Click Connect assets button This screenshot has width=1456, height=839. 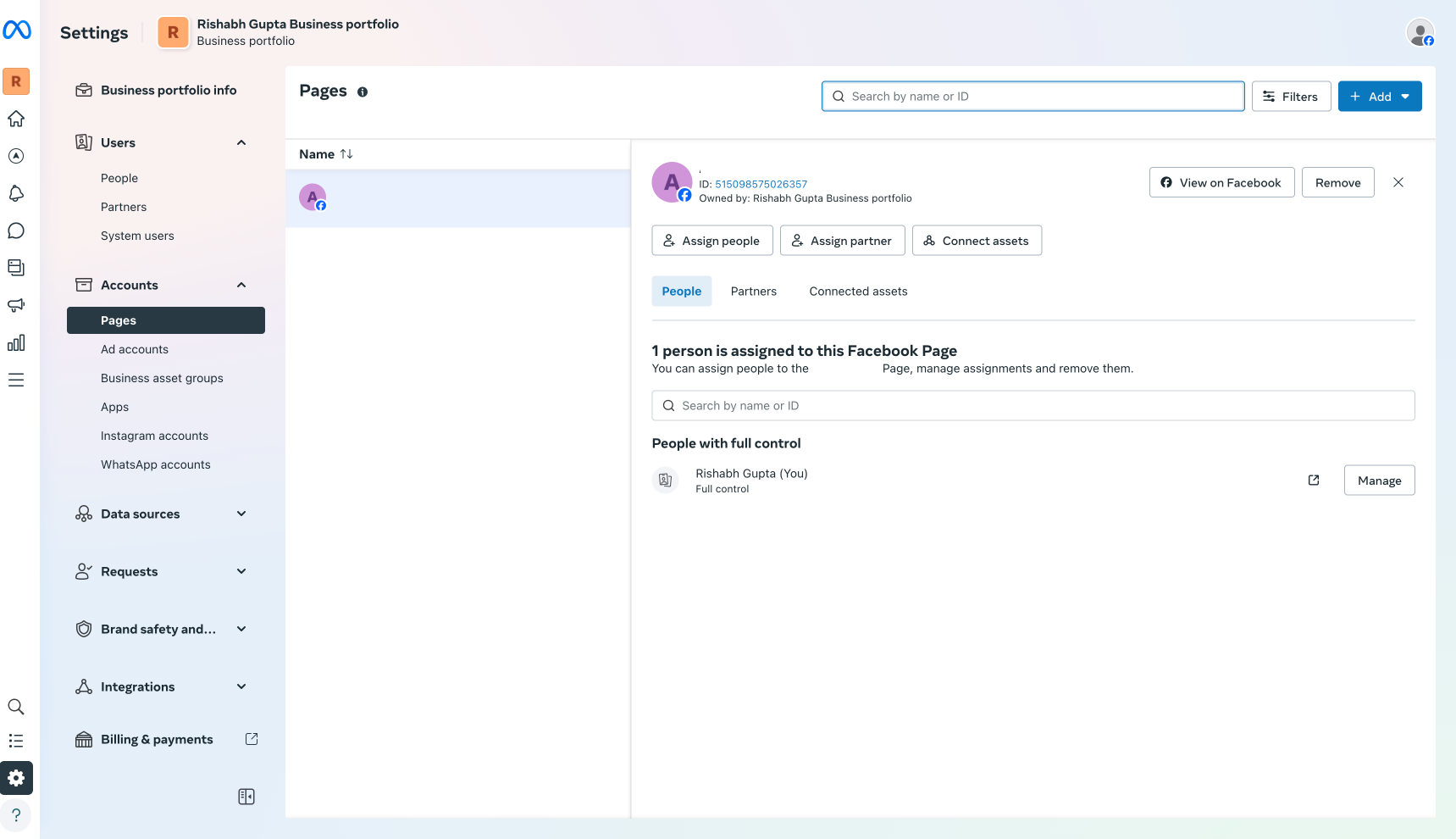(977, 241)
